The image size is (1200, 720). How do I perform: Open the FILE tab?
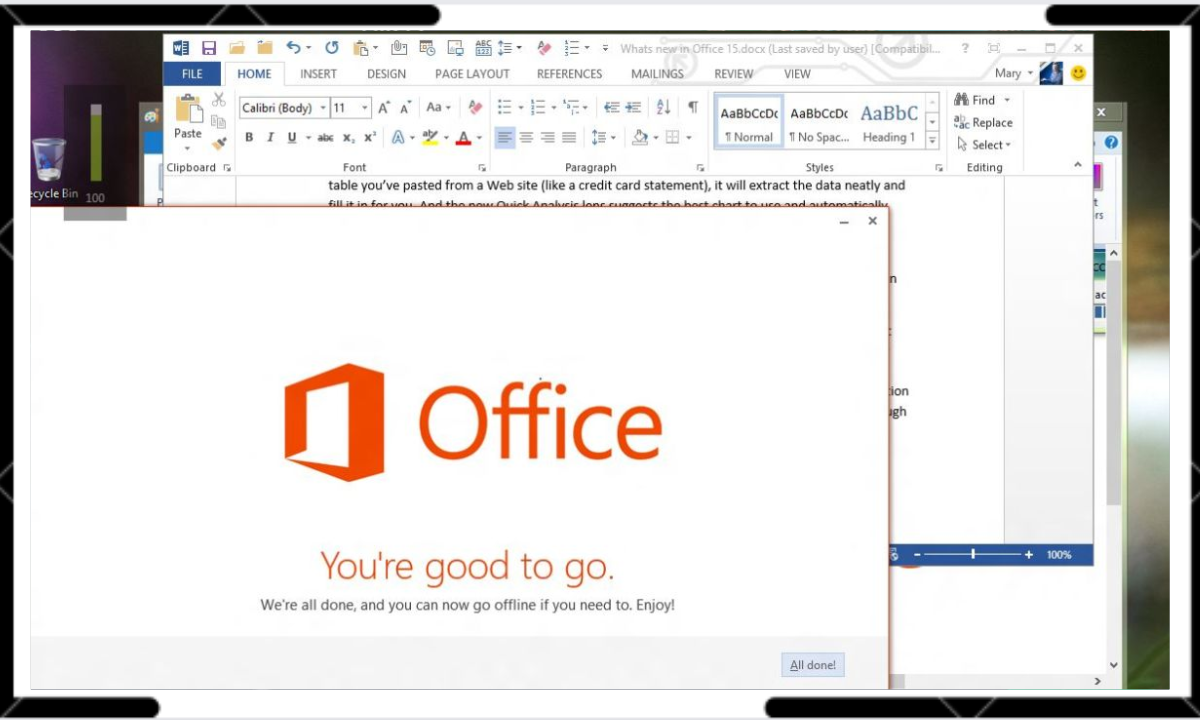click(x=192, y=74)
